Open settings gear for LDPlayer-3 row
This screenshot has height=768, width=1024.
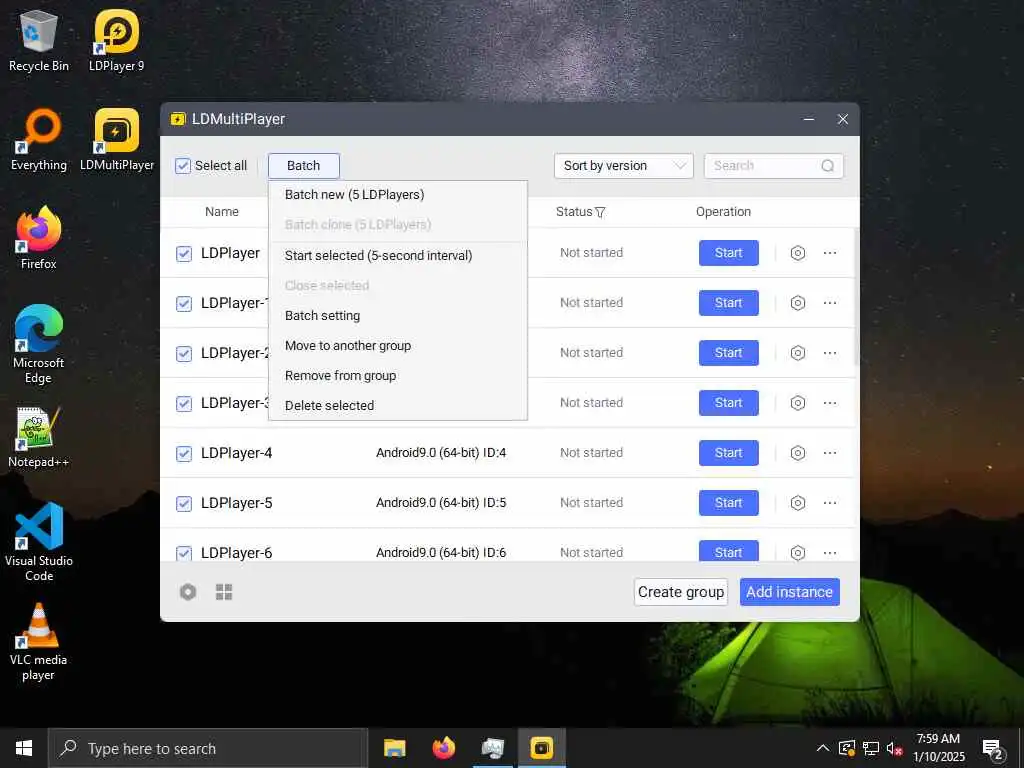point(797,403)
